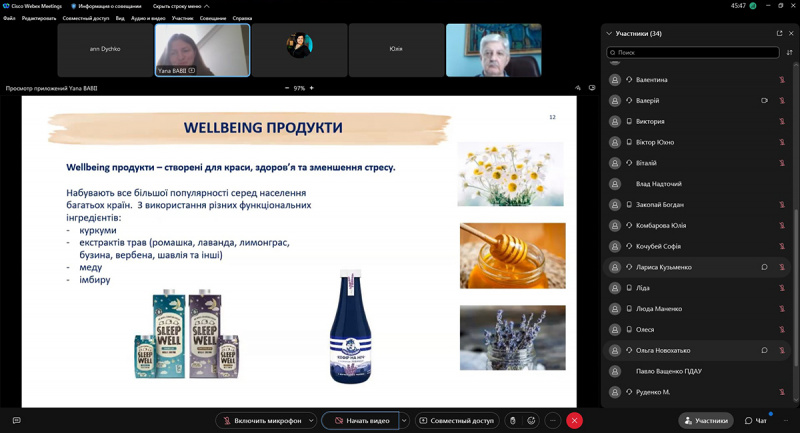Zoom in on the shared content with plus
800x433 pixels.
point(312,88)
